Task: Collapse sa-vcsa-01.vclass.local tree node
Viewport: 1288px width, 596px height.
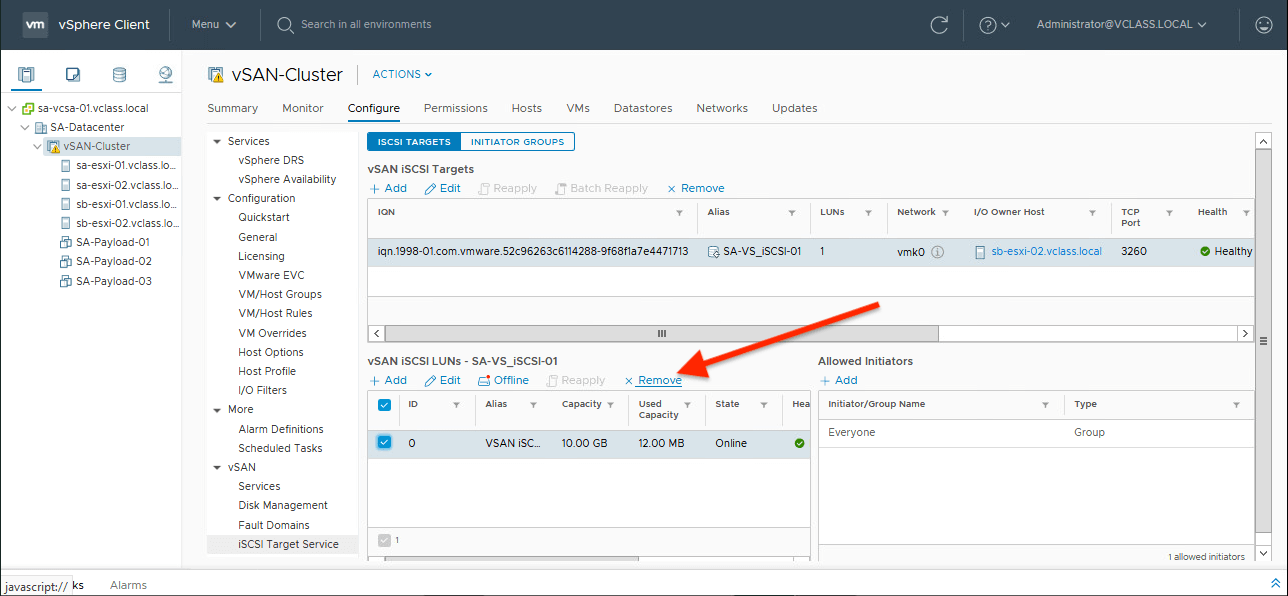Action: [11, 108]
